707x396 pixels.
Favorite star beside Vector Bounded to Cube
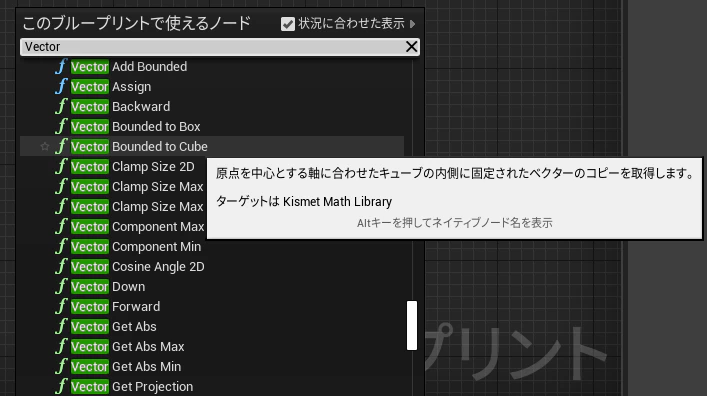coord(44,146)
